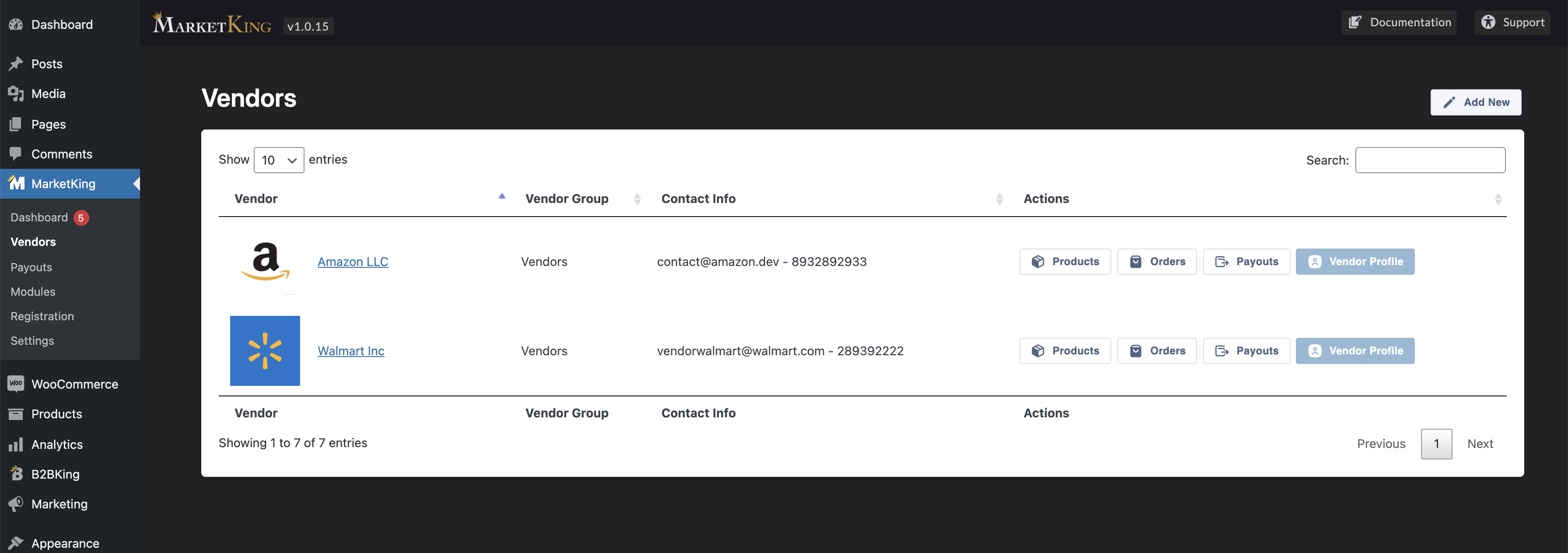Open Payouts for Amazon LLC
This screenshot has height=553, width=1568.
[1246, 261]
